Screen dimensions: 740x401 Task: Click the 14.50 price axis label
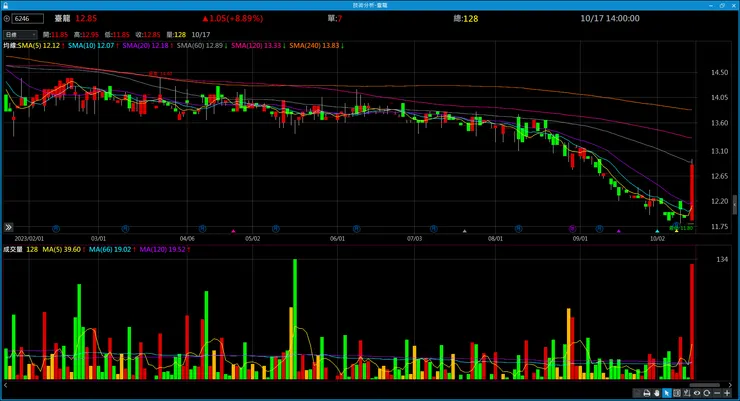click(719, 72)
